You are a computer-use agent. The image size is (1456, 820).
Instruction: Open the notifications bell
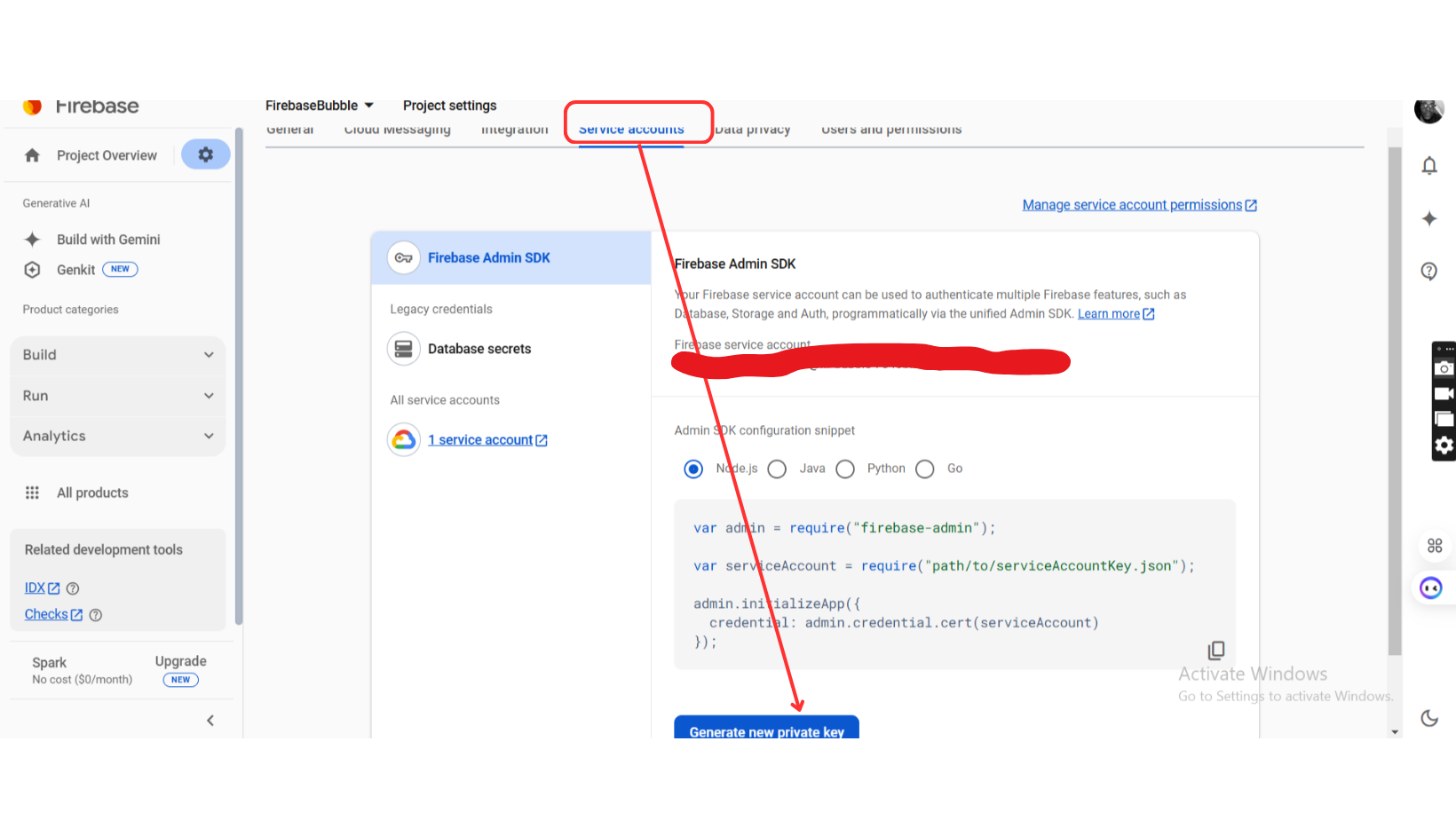click(1429, 166)
